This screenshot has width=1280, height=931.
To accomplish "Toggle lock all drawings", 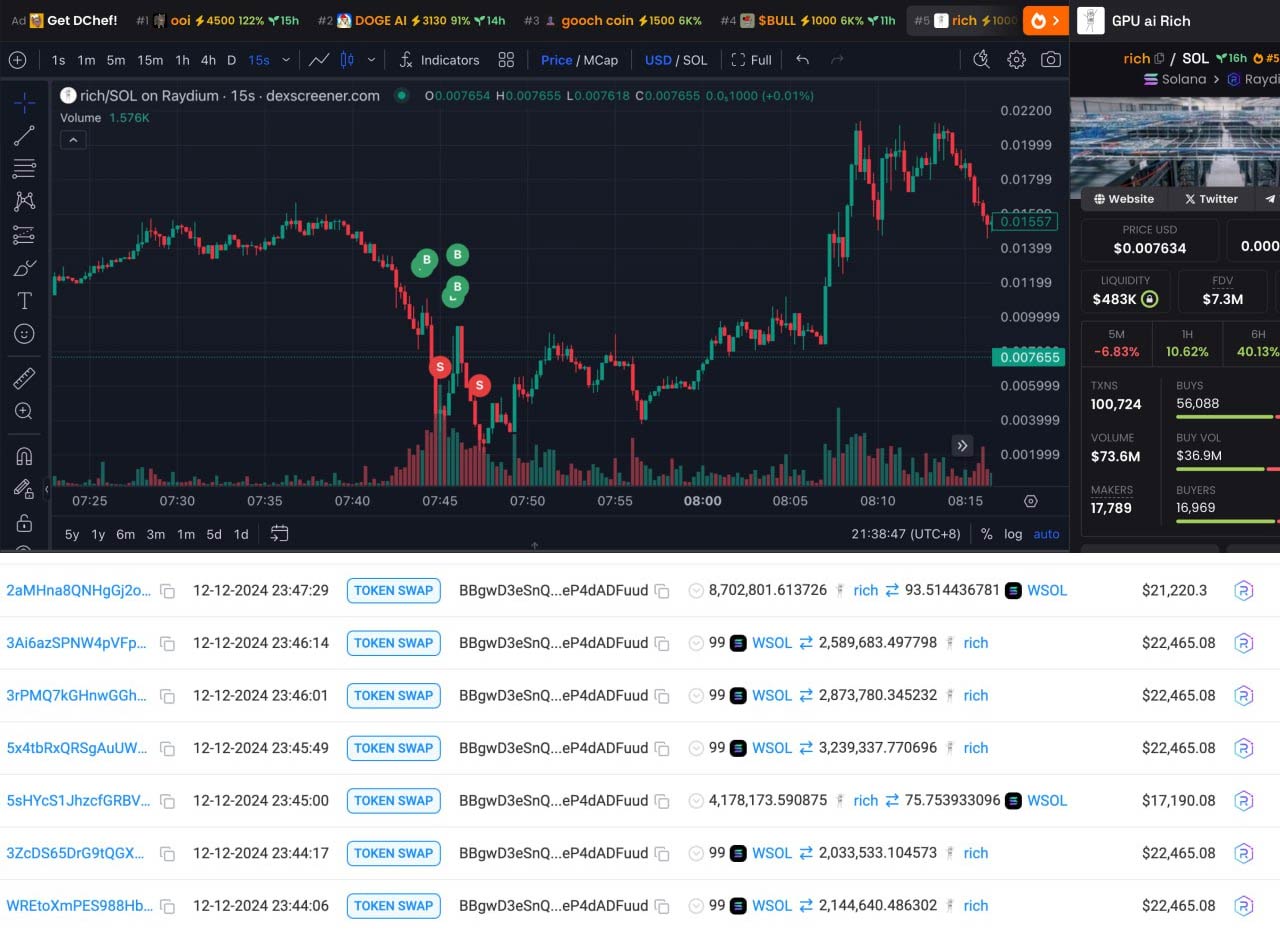I will point(24,522).
